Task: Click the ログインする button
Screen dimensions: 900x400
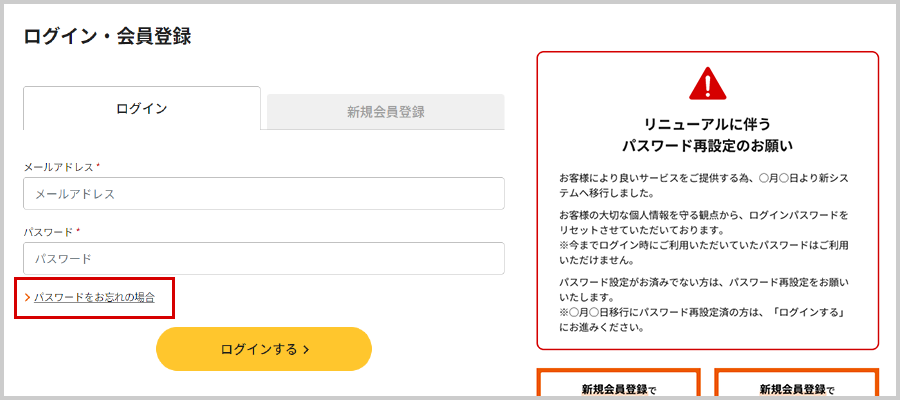Action: (264, 349)
